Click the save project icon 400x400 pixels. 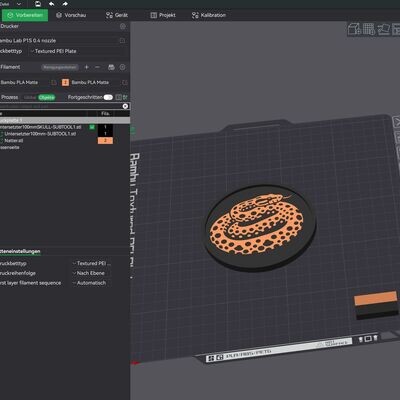point(38,4)
